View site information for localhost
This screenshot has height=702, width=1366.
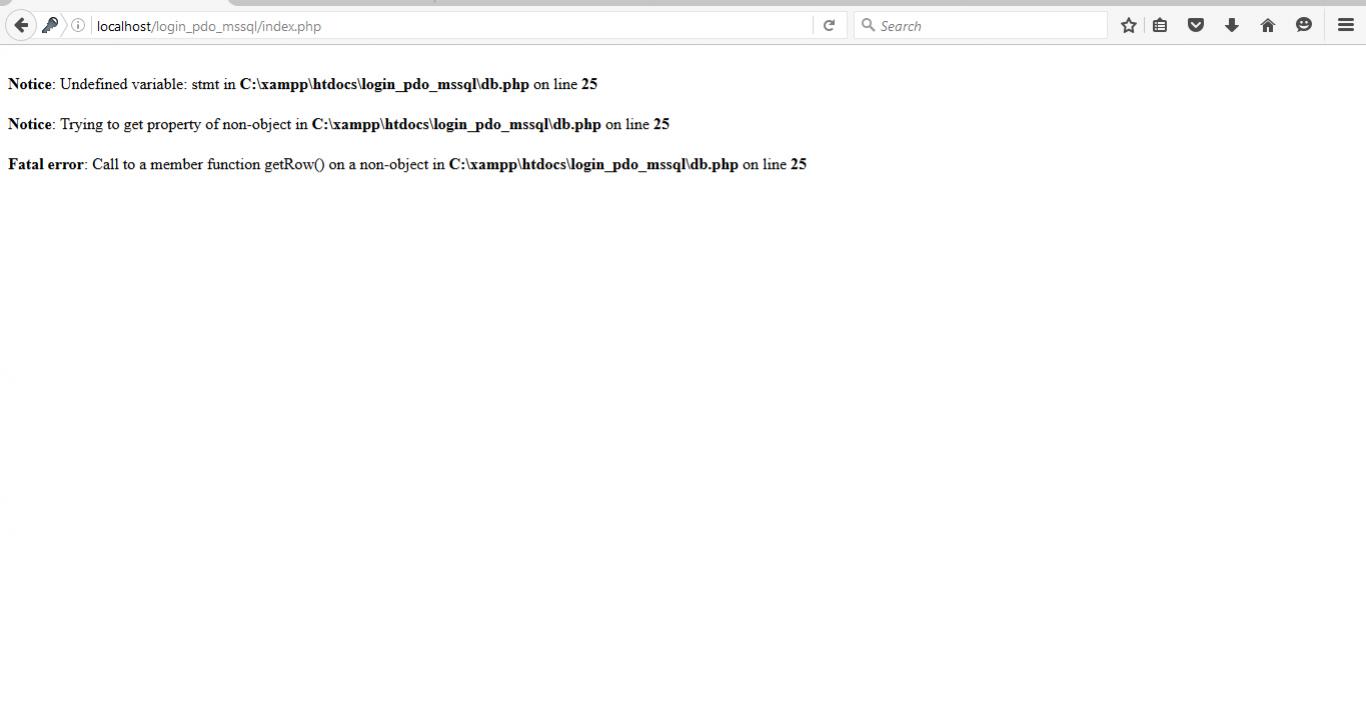77,25
